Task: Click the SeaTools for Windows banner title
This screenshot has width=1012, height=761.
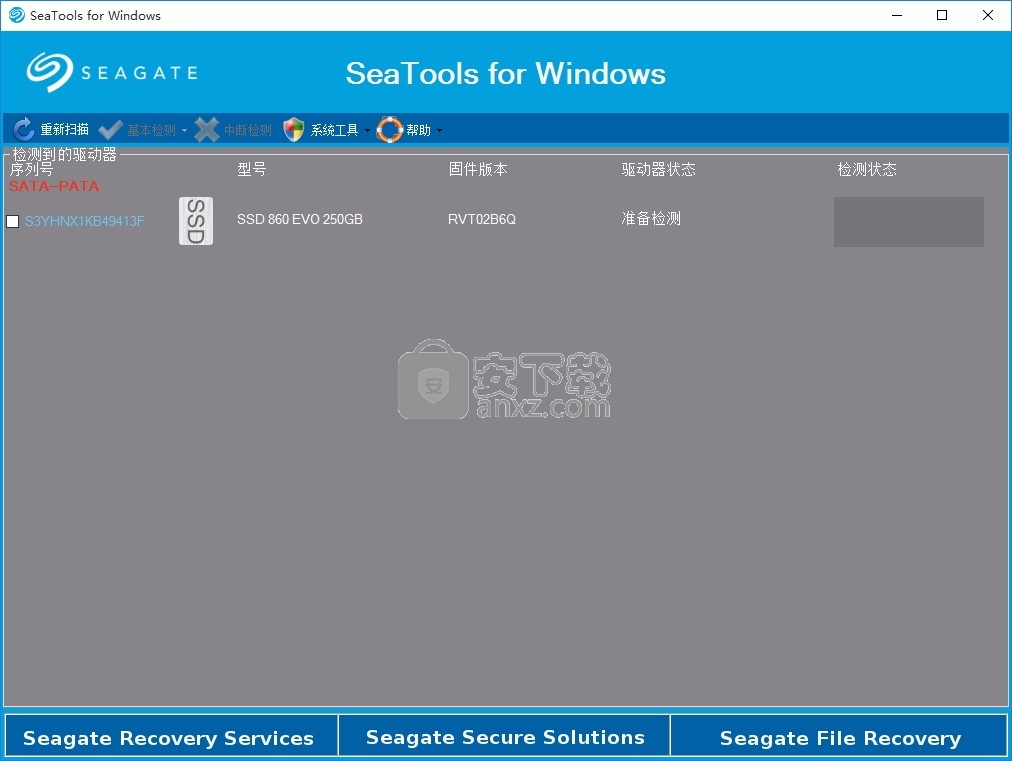Action: coord(506,73)
